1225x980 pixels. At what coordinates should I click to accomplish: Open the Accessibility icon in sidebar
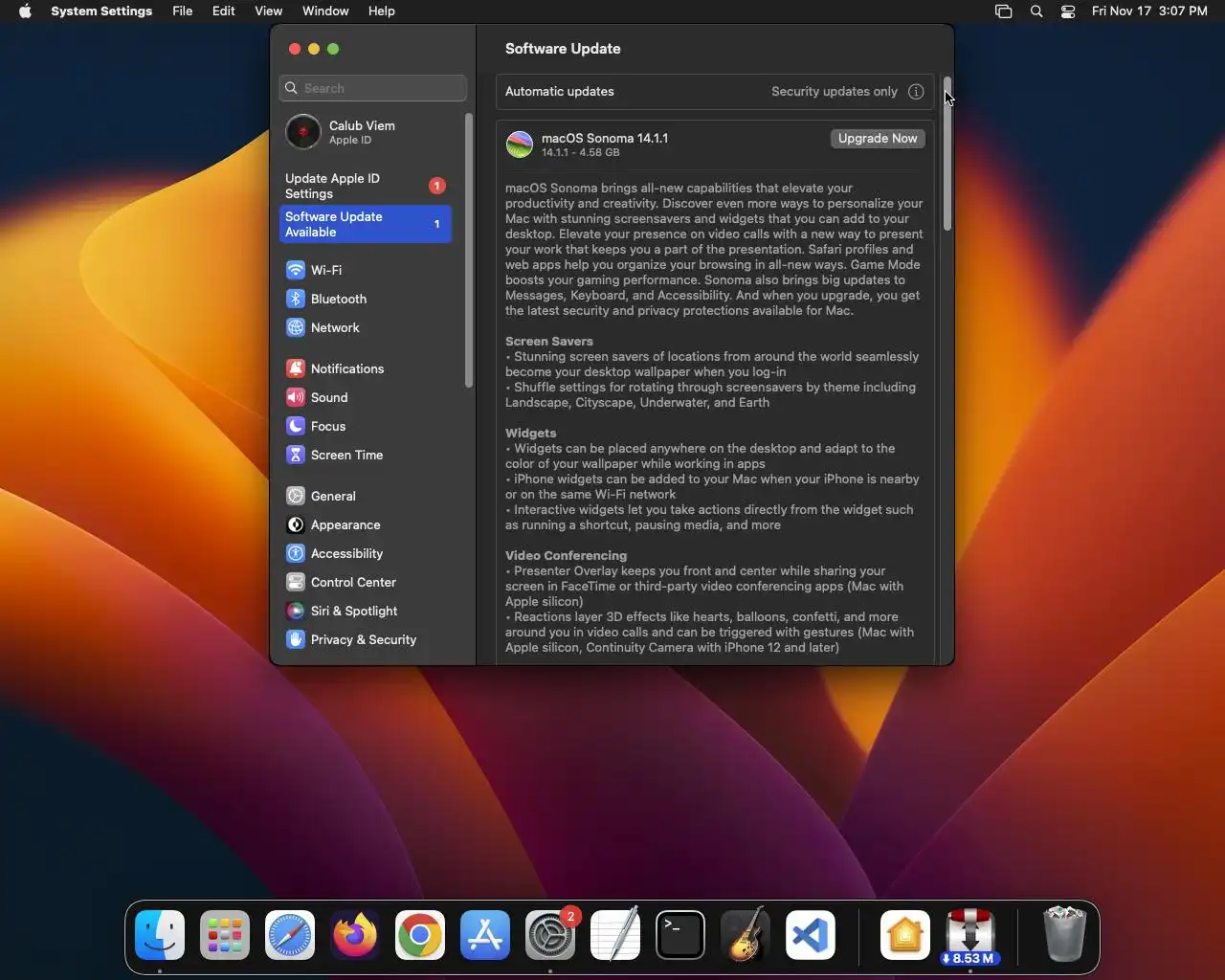coord(296,553)
